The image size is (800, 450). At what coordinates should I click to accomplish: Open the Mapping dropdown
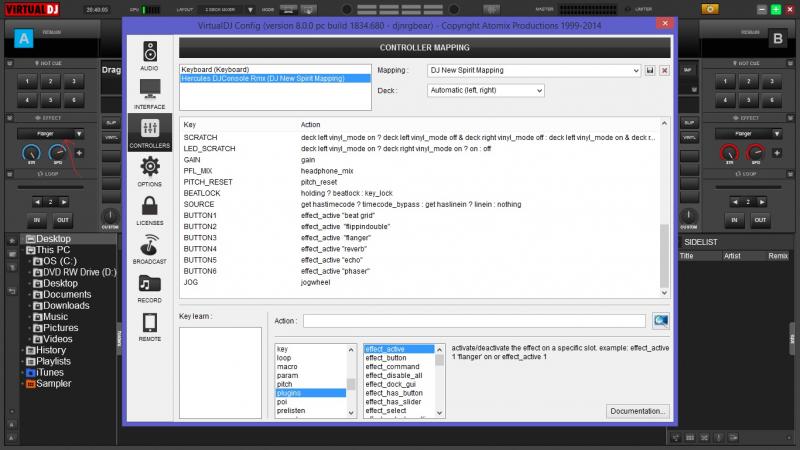click(x=534, y=70)
